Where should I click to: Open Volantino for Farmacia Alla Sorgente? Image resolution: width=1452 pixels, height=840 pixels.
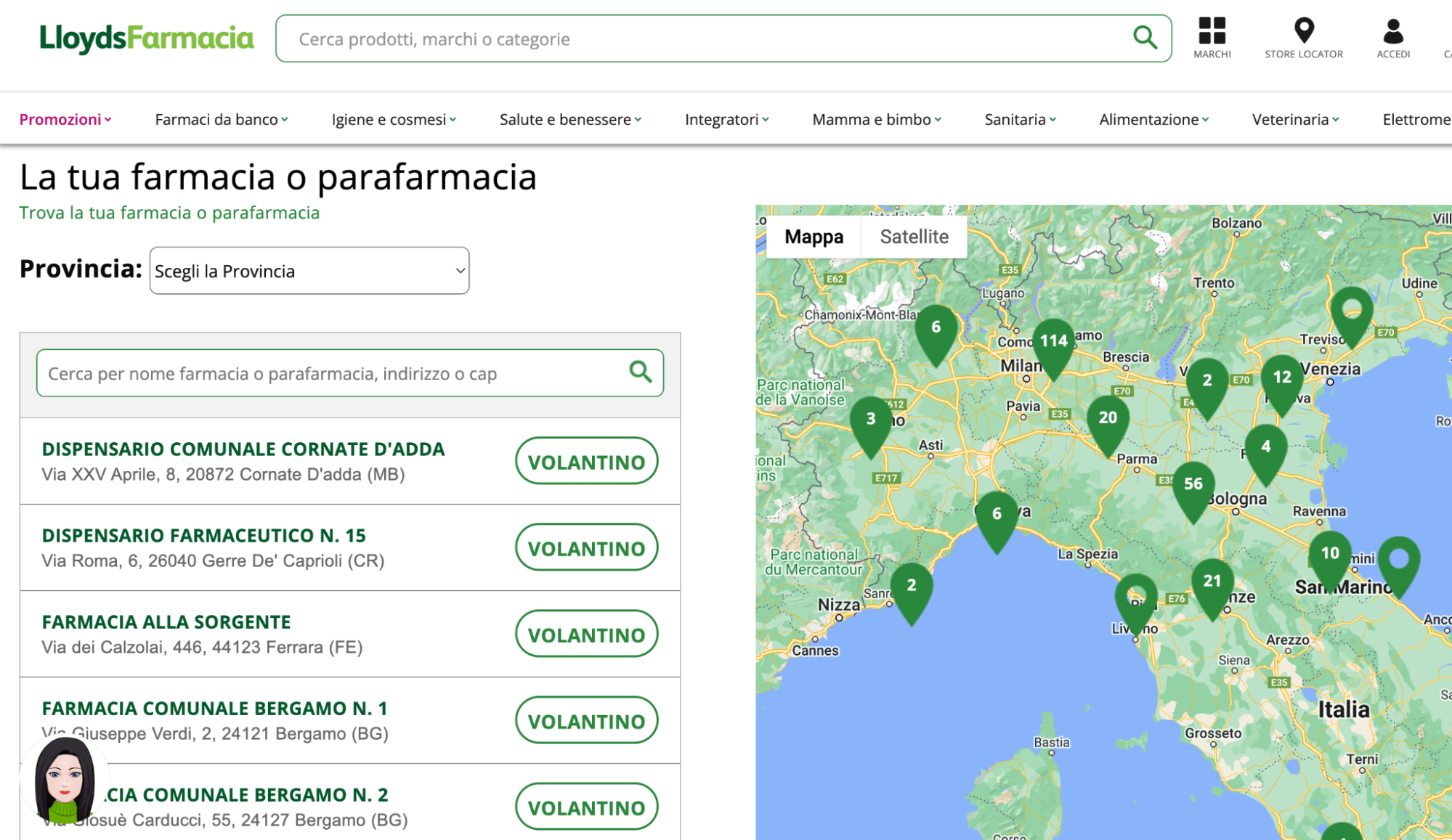pos(586,634)
